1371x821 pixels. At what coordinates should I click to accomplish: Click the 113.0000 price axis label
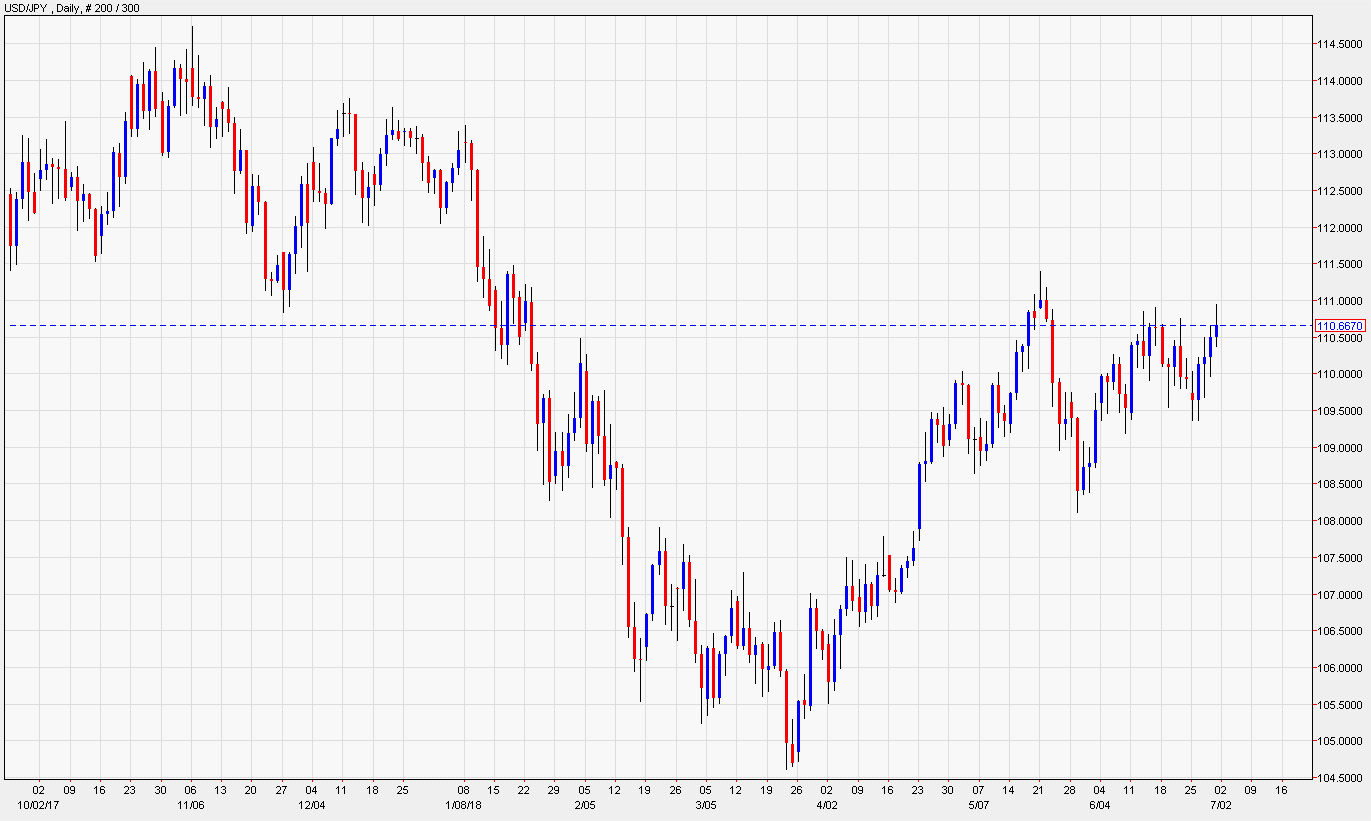(x=1340, y=154)
